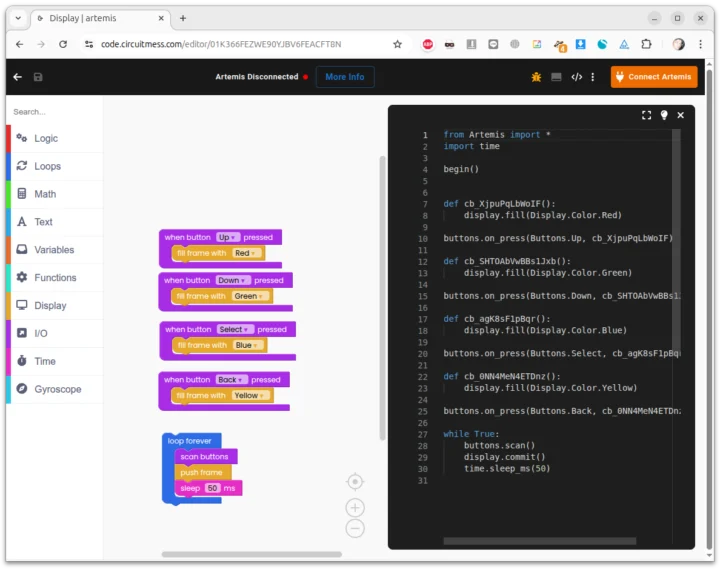The image size is (720, 569).
Task: Click the save floppy disk icon
Action: pyautogui.click(x=38, y=77)
